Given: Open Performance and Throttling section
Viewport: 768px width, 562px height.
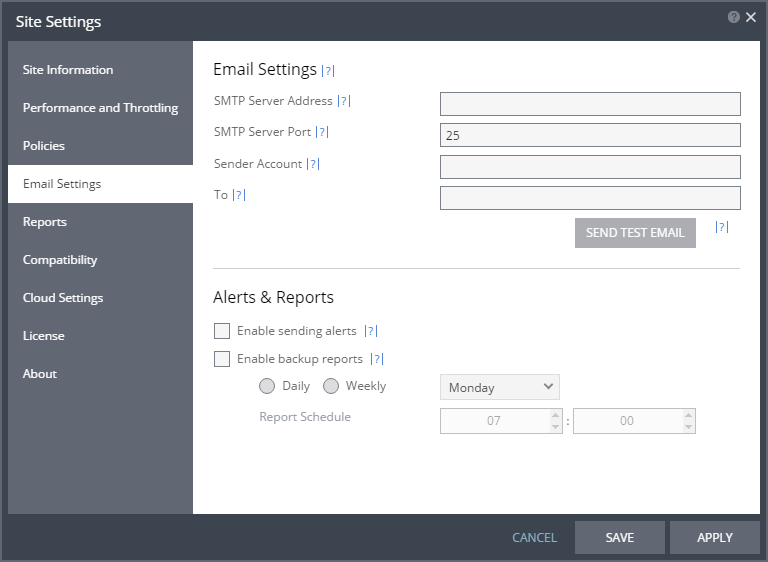Looking at the screenshot, I should click(x=100, y=108).
